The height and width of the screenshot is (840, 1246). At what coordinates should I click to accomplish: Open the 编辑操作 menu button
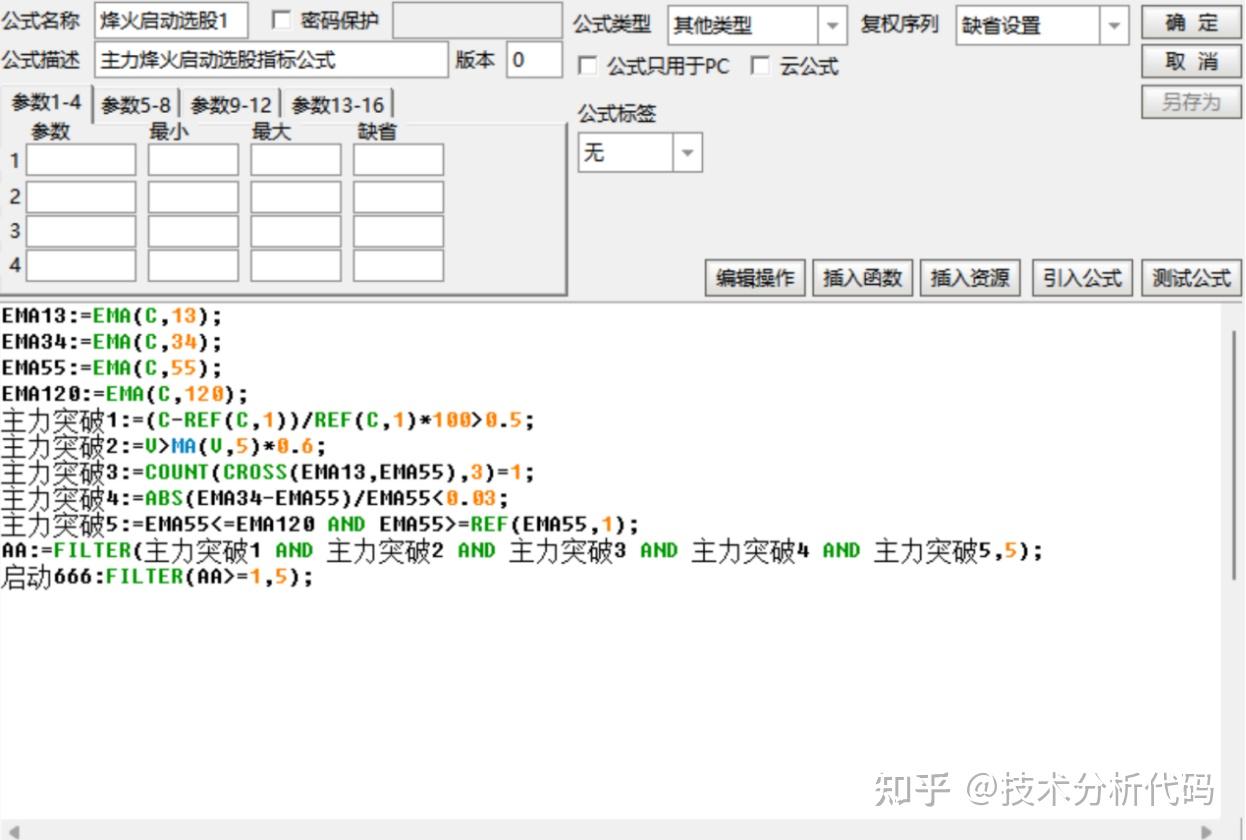point(755,278)
